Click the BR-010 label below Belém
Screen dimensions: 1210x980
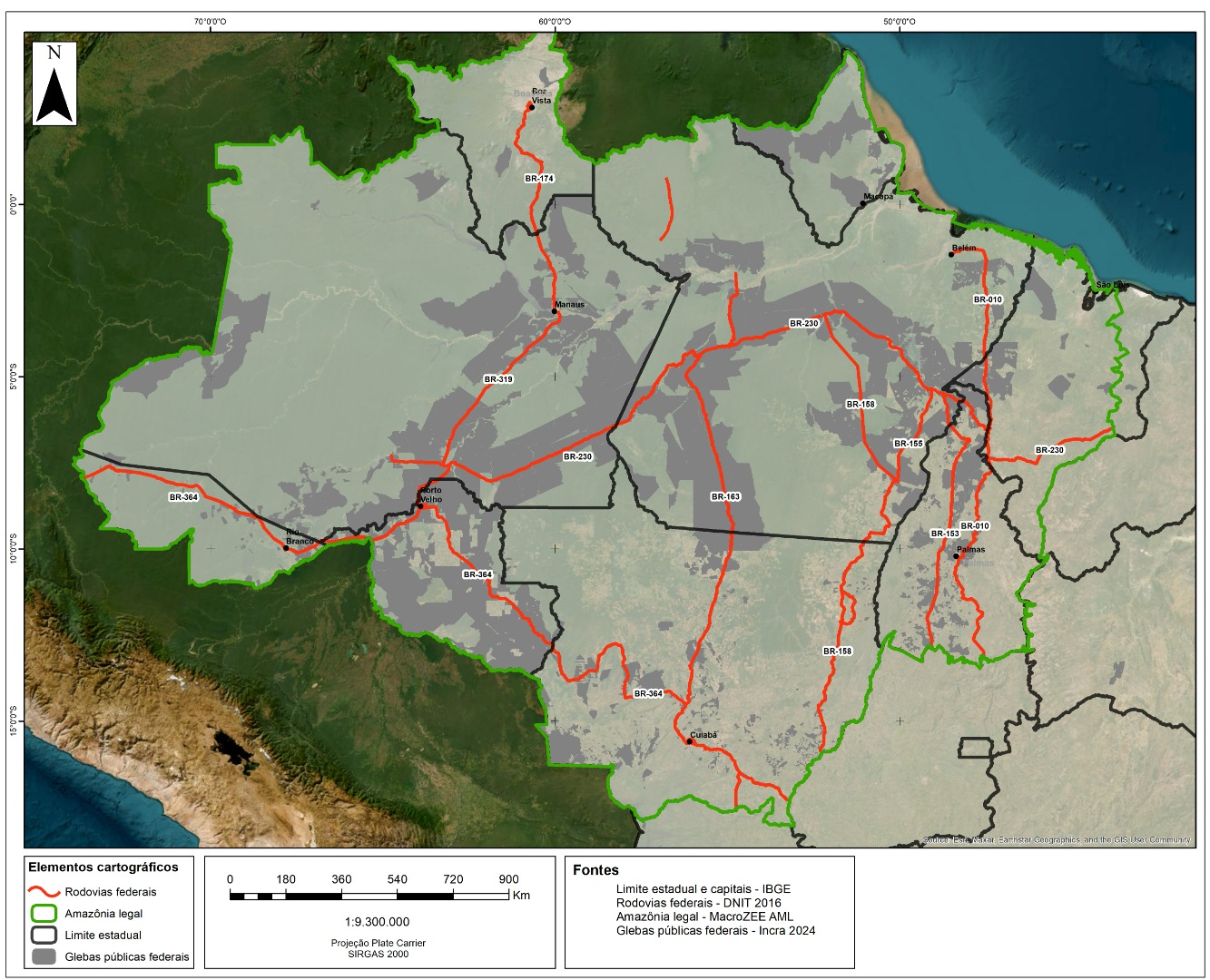coord(988,299)
